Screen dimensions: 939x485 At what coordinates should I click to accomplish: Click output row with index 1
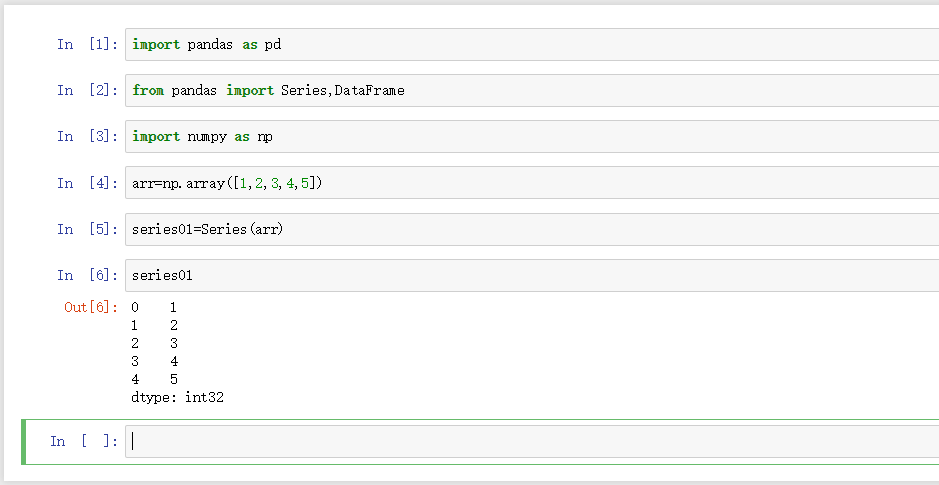(x=154, y=326)
